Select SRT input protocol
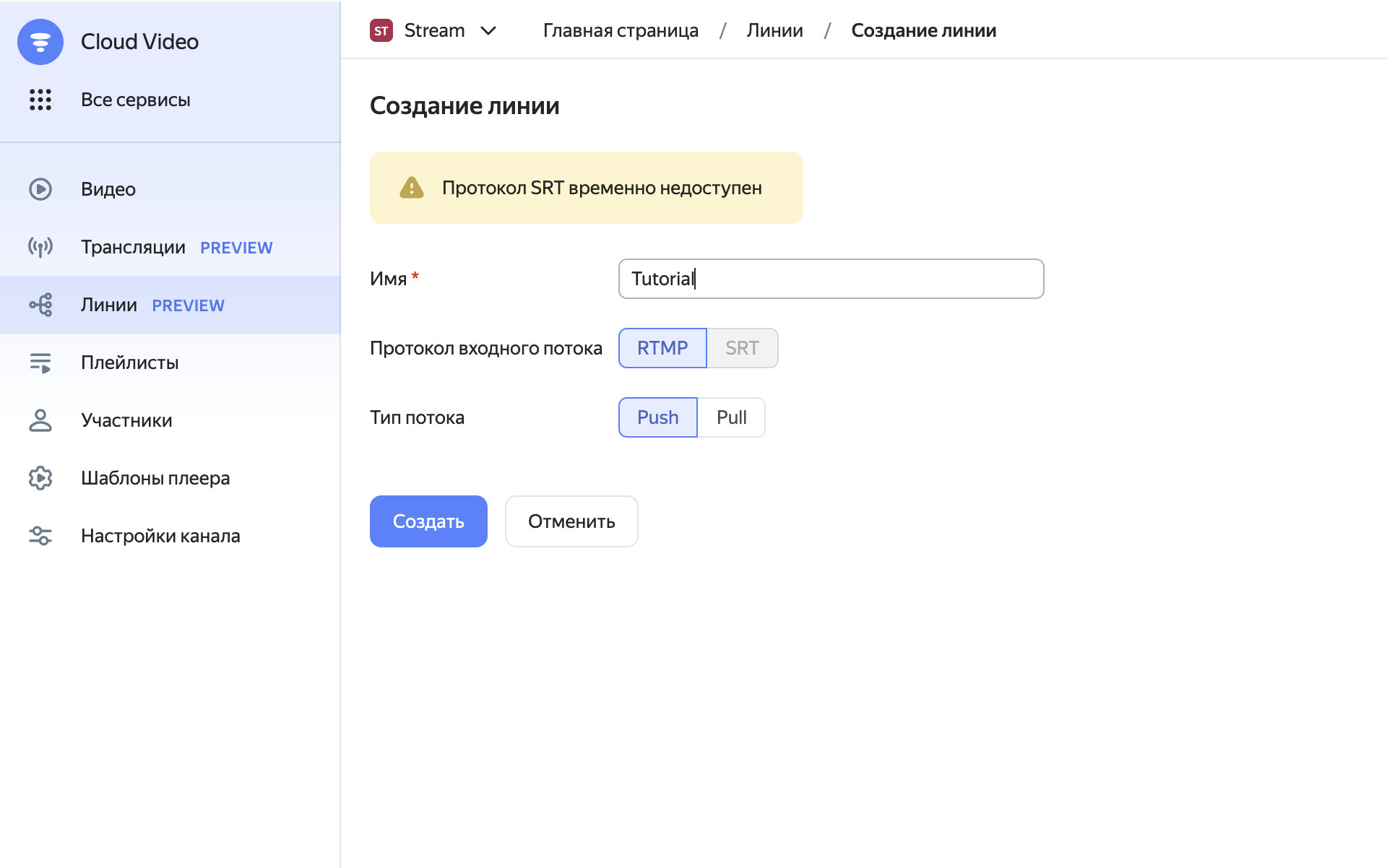1387x868 pixels. [x=742, y=347]
